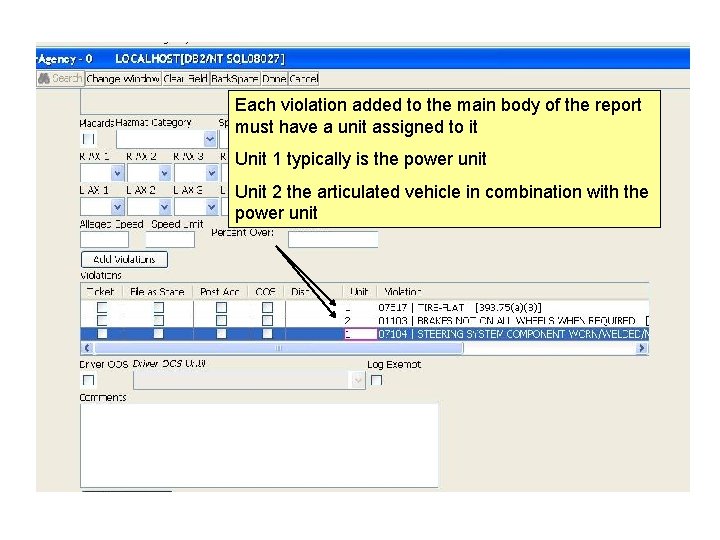Viewport: 720px width, 540px height.
Task: Click right arrow of violations horizontal scrollbar
Action: pyautogui.click(x=642, y=348)
